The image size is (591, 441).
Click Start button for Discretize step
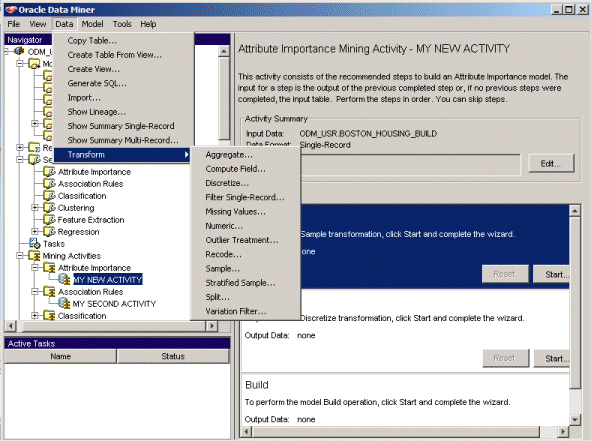(x=552, y=358)
